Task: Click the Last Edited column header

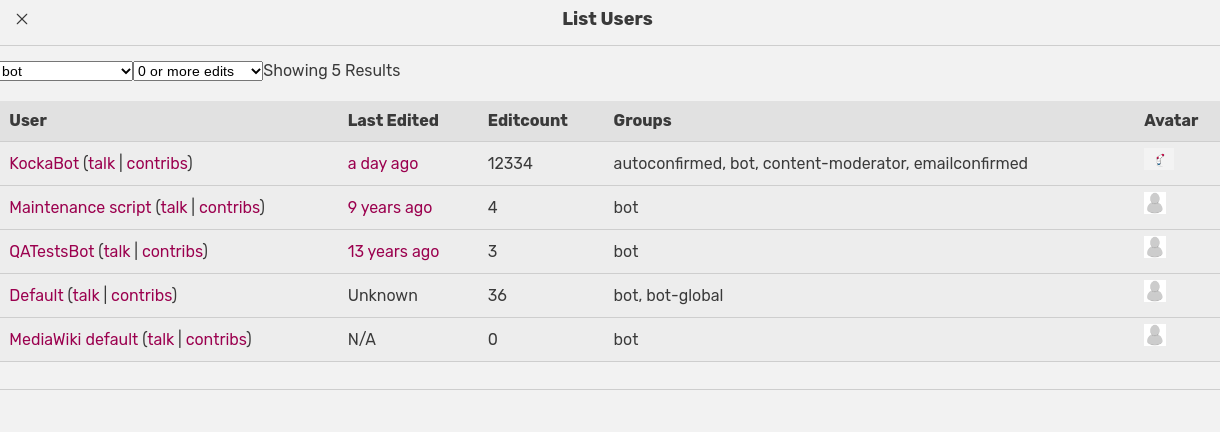Action: coord(393,120)
